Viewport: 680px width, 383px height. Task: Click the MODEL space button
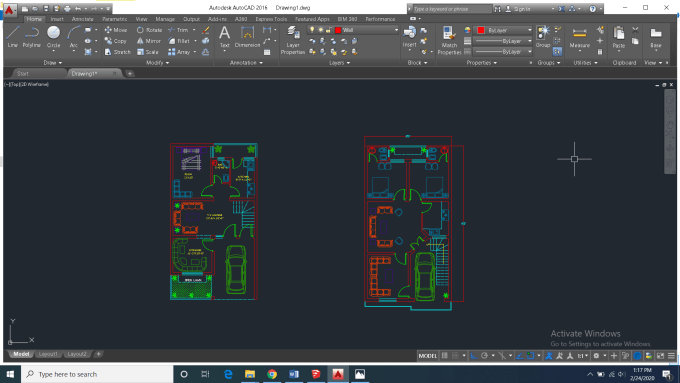(427, 356)
